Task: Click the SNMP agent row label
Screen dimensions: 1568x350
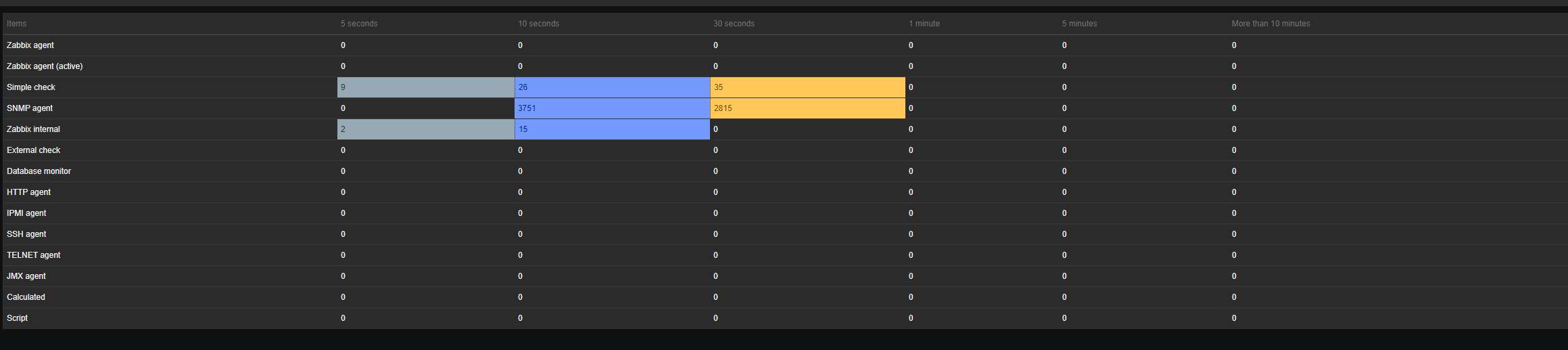Action: (30, 108)
